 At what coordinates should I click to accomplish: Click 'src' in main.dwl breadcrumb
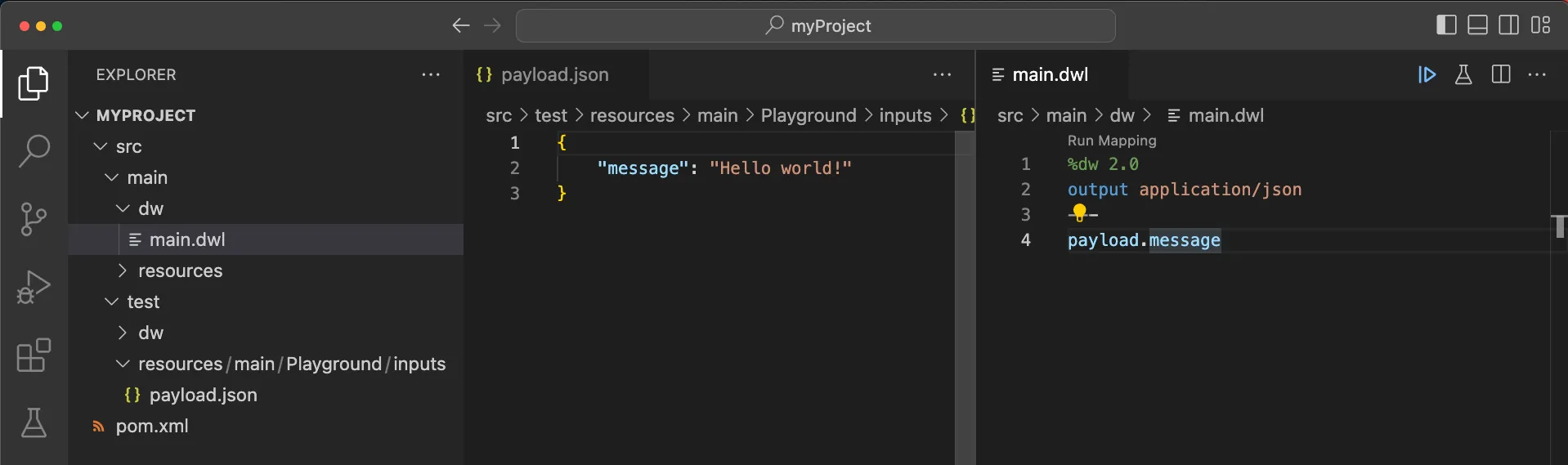(1010, 115)
